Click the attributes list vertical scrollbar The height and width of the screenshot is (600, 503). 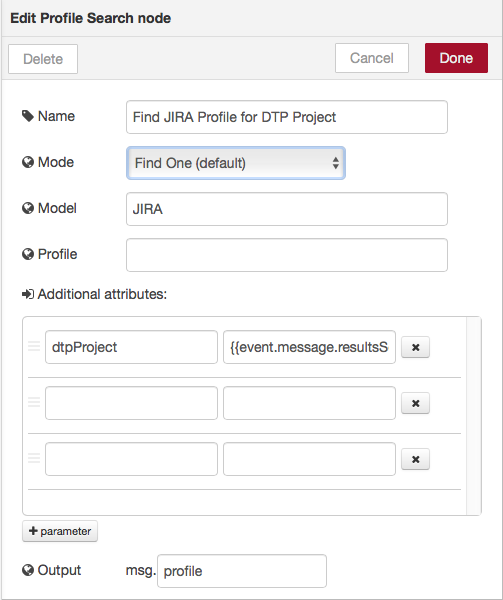[474, 416]
